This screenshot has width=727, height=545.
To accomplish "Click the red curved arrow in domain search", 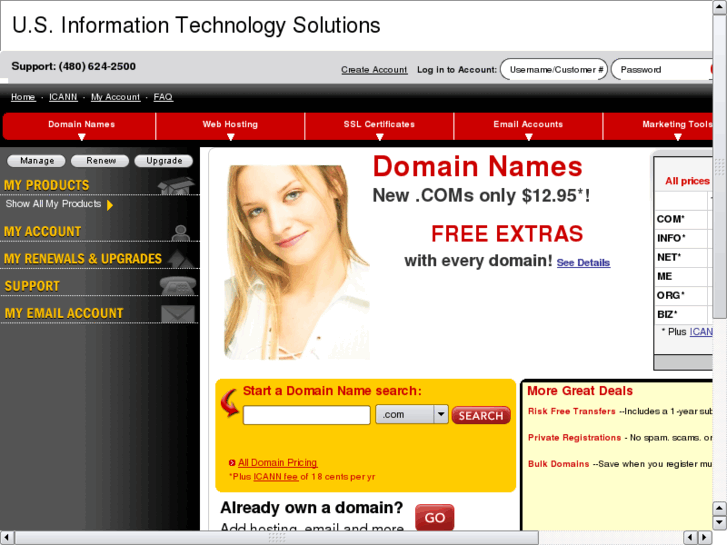I will coord(229,403).
